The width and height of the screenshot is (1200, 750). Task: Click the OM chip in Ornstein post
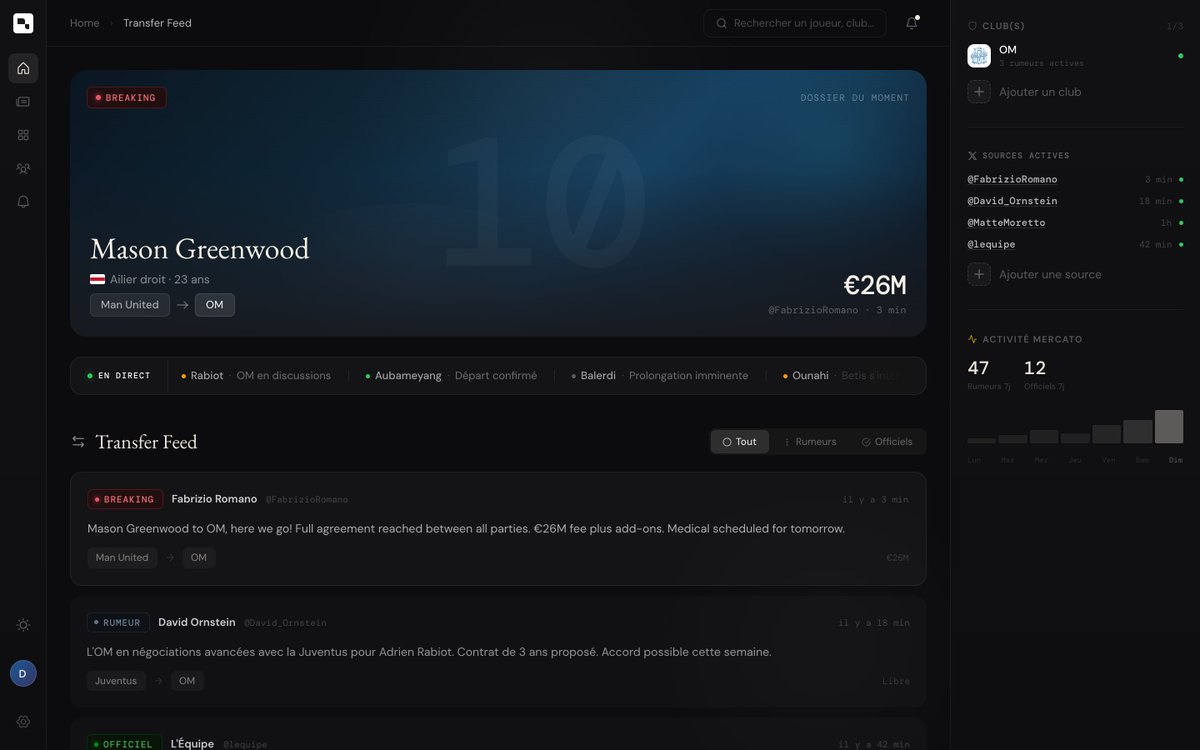[x=187, y=681]
